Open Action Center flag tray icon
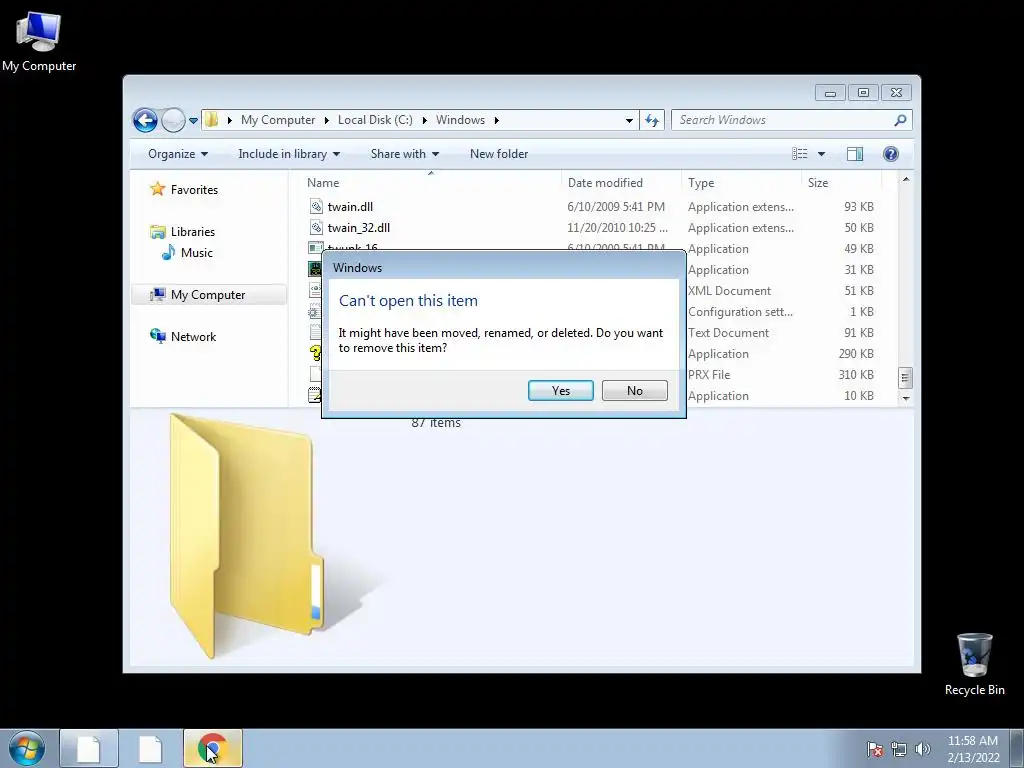This screenshot has height=768, width=1024. [x=874, y=749]
